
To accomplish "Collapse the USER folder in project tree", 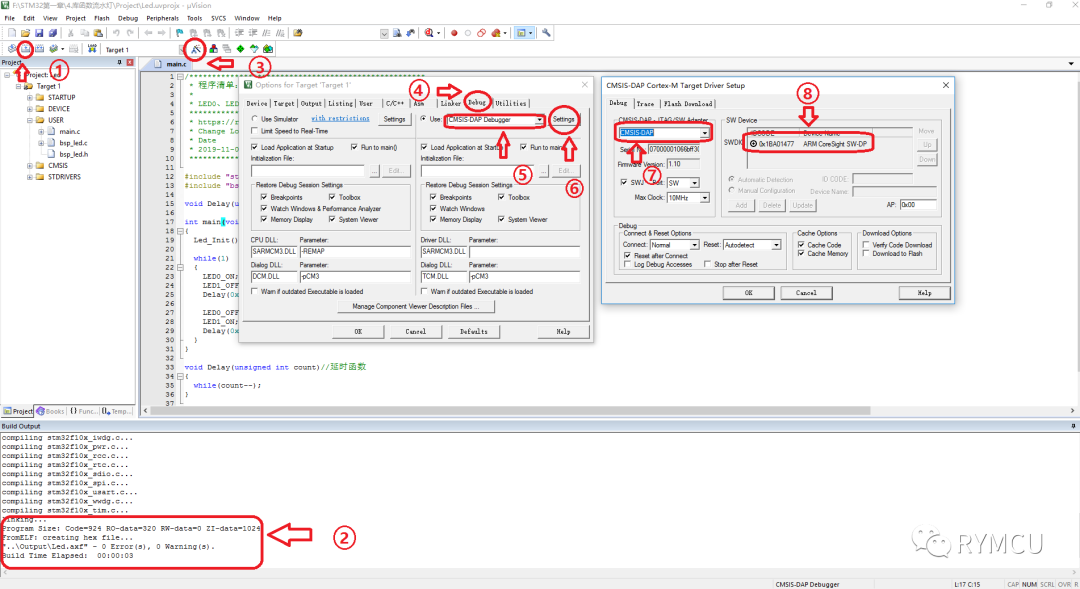I will point(30,121).
